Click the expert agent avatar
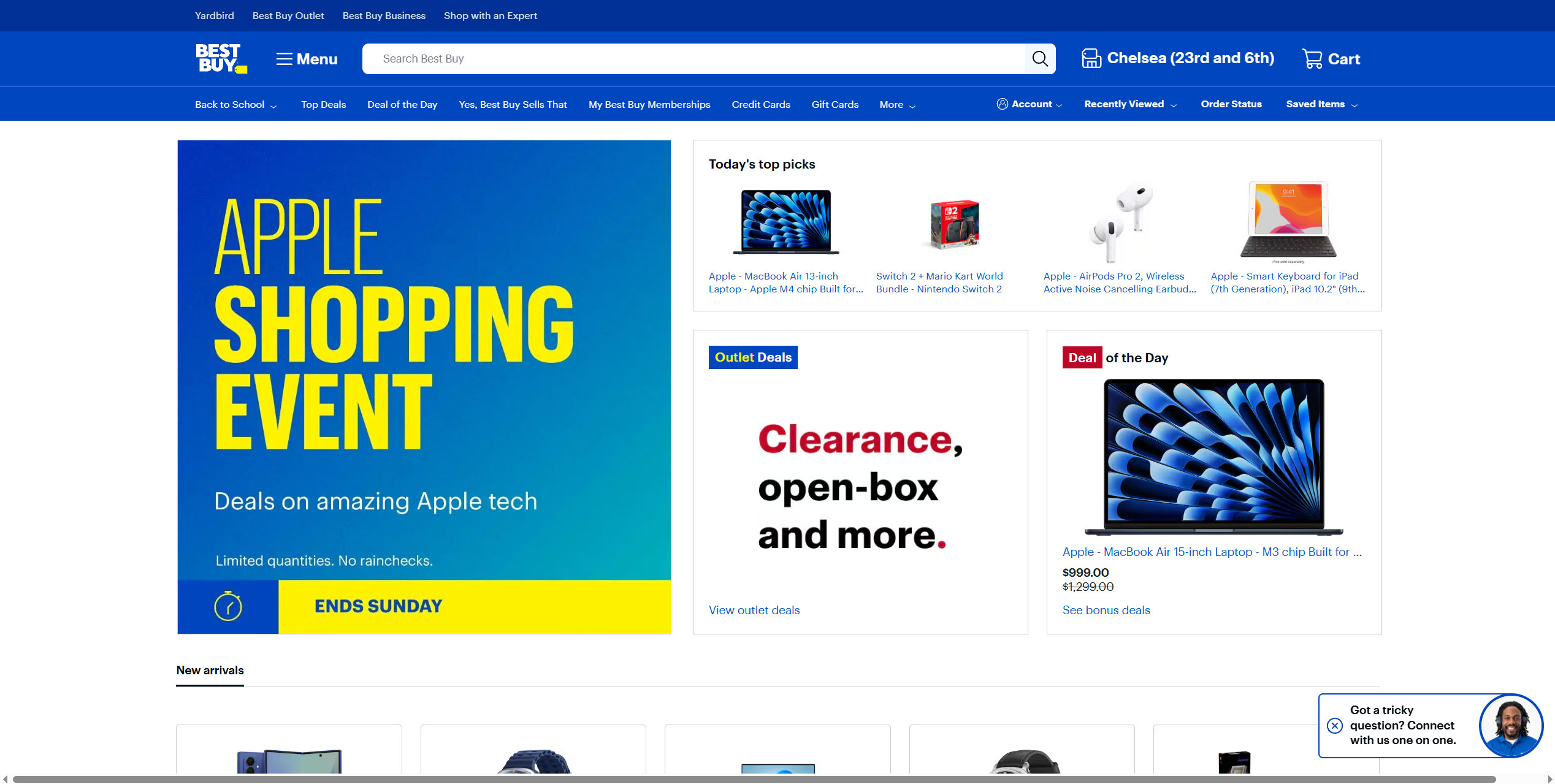Viewport: 1555px width, 784px height. [x=1511, y=726]
